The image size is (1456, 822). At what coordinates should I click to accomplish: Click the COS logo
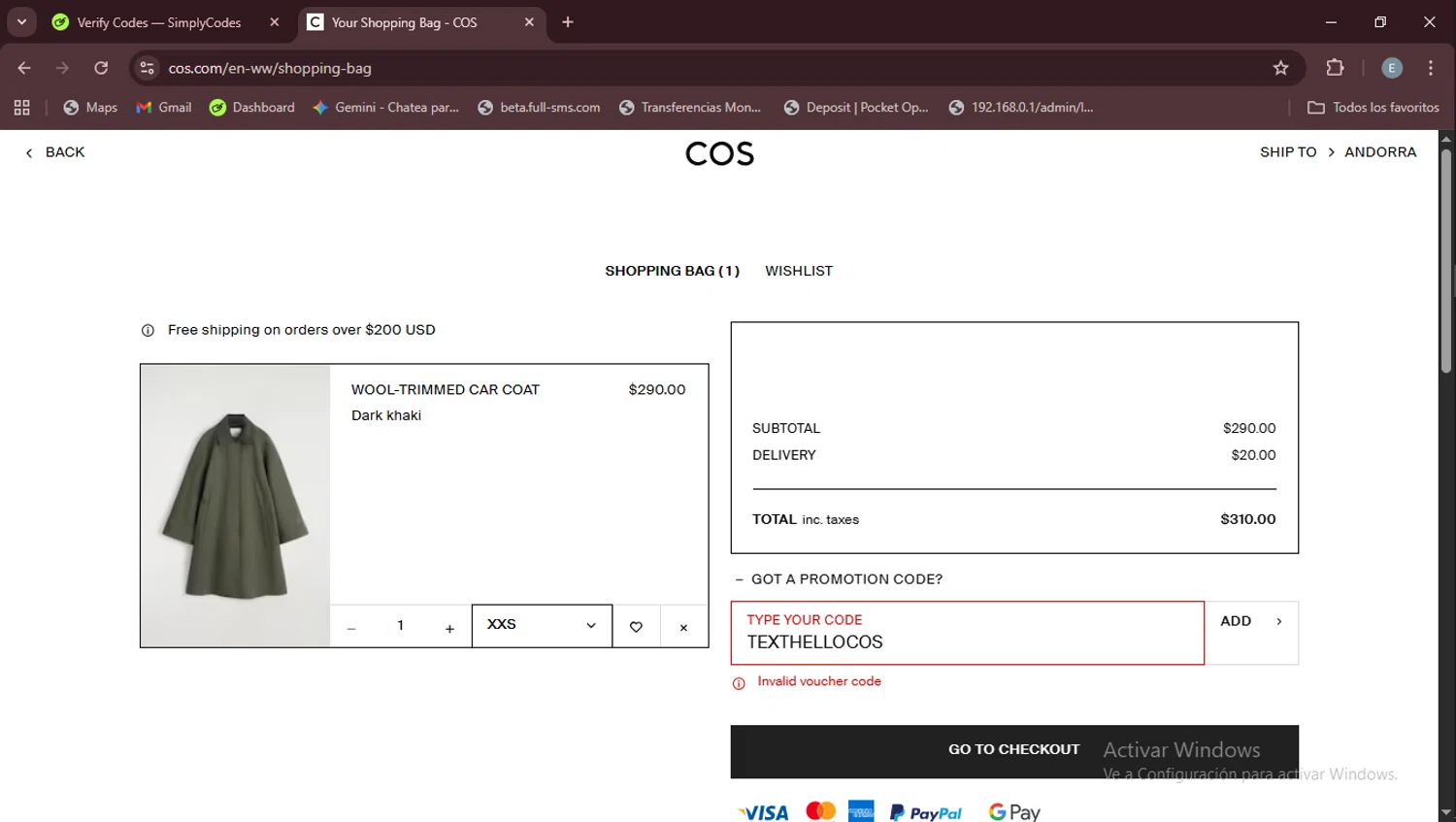pos(719,153)
